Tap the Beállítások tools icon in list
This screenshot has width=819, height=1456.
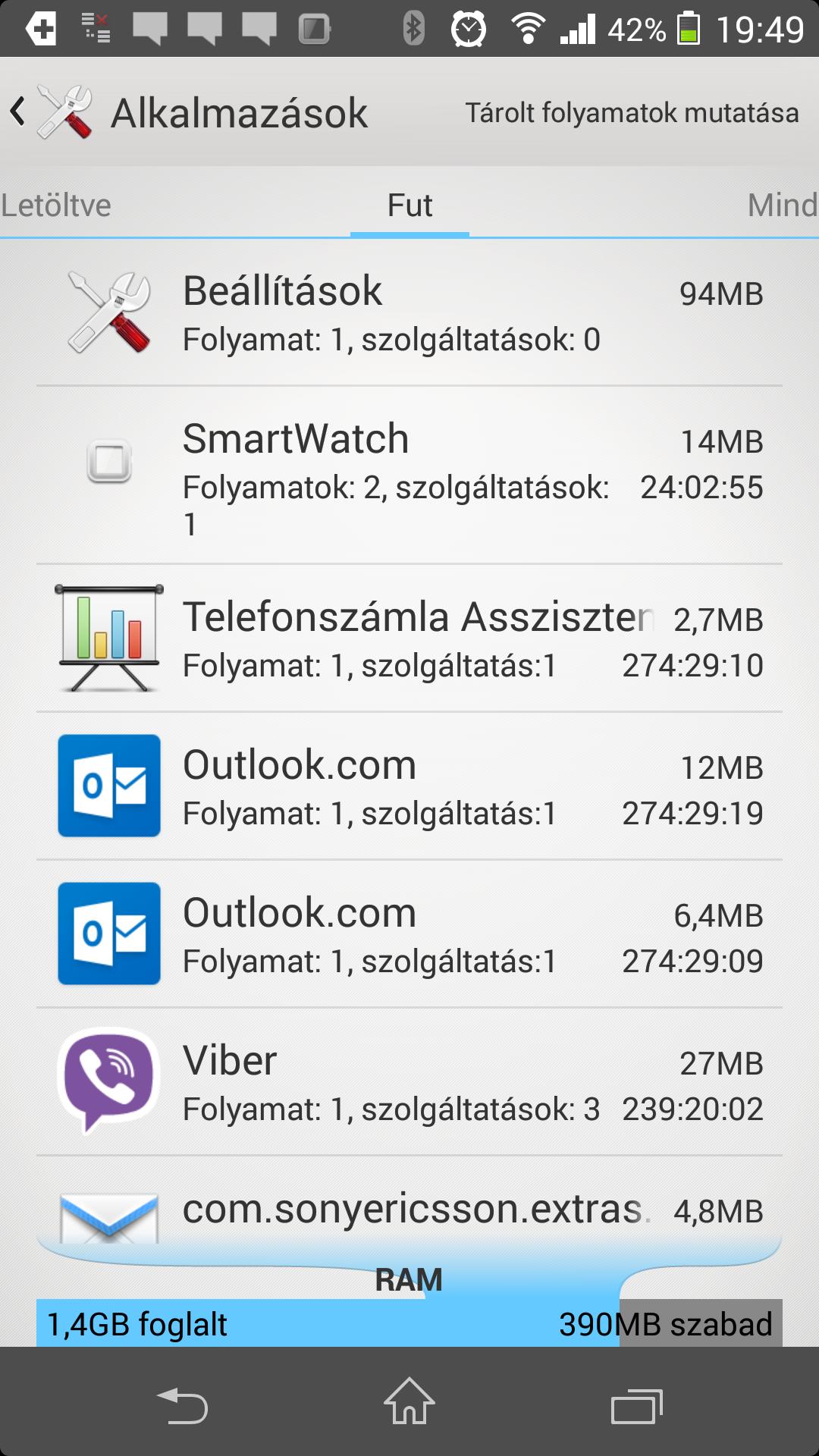109,312
